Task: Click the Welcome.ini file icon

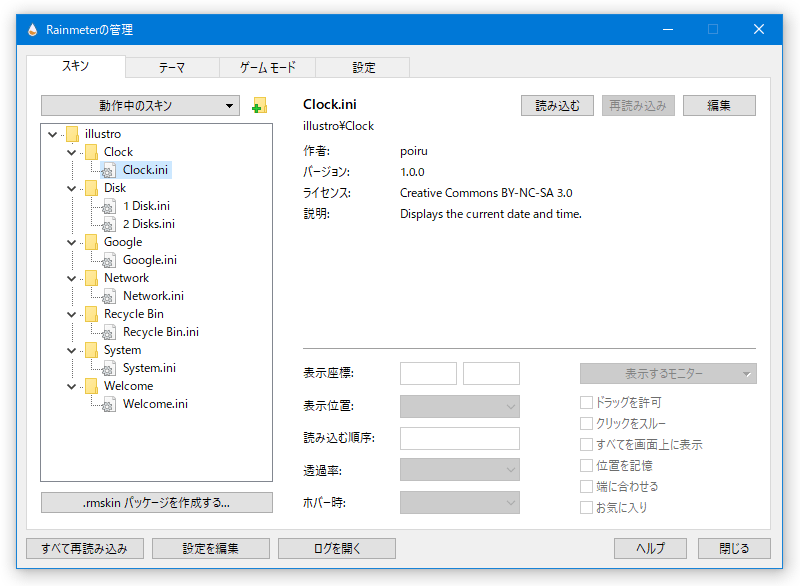Action: (x=109, y=404)
